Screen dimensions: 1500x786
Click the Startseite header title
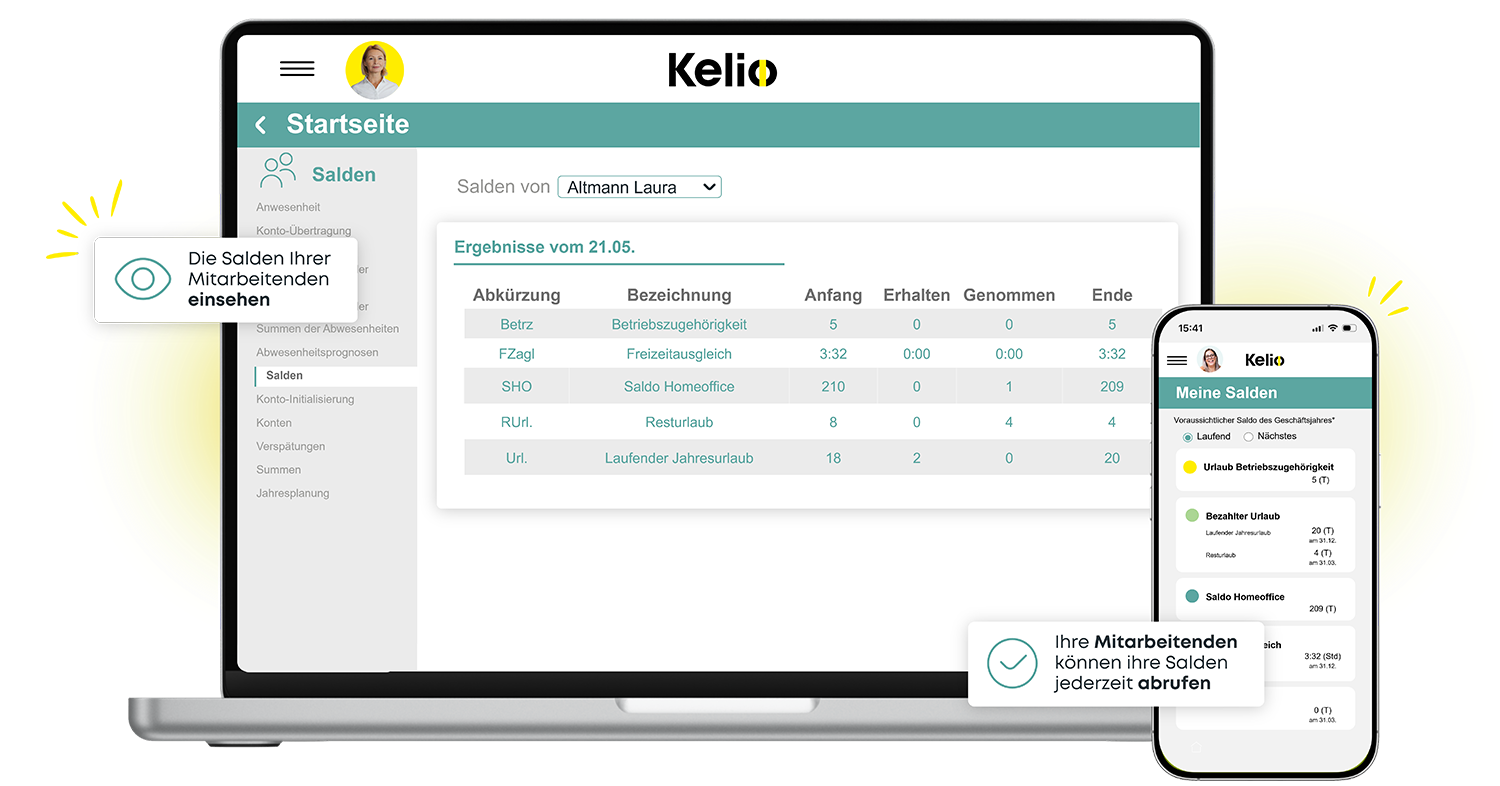[347, 124]
